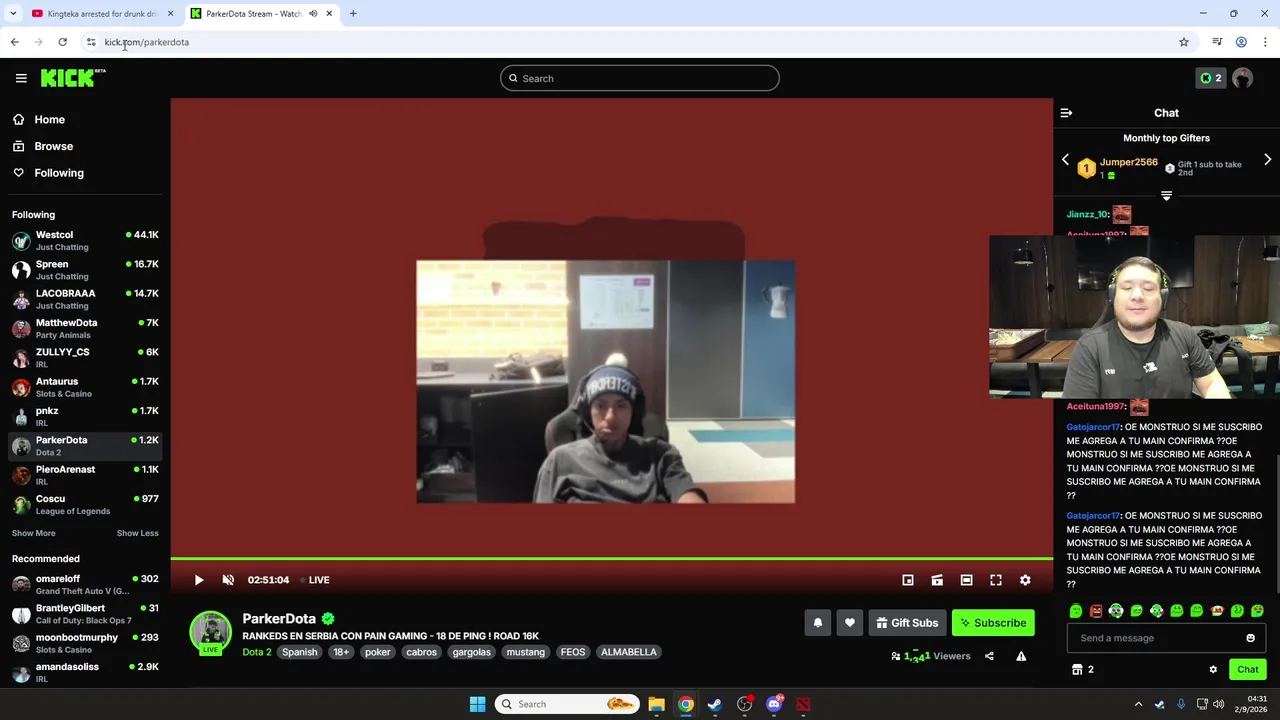Seek along the green progress bar

click(x=611, y=559)
